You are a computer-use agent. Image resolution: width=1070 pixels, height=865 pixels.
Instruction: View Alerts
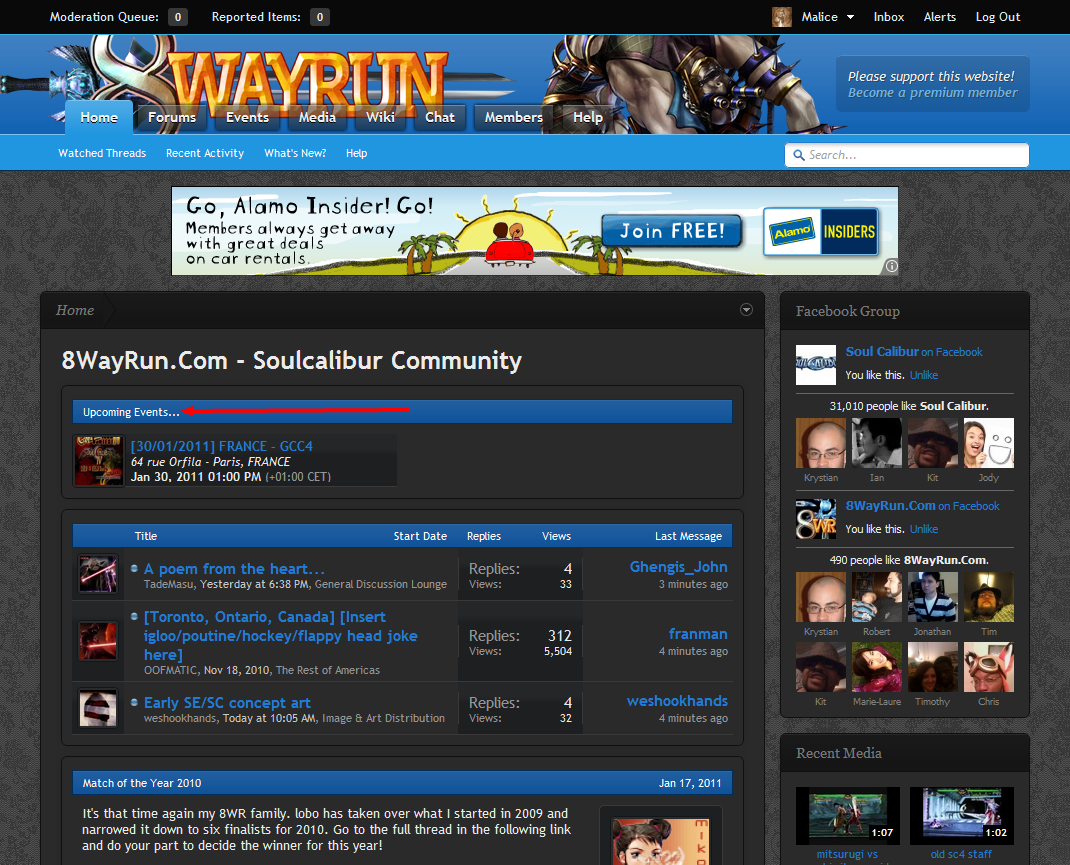(x=940, y=17)
